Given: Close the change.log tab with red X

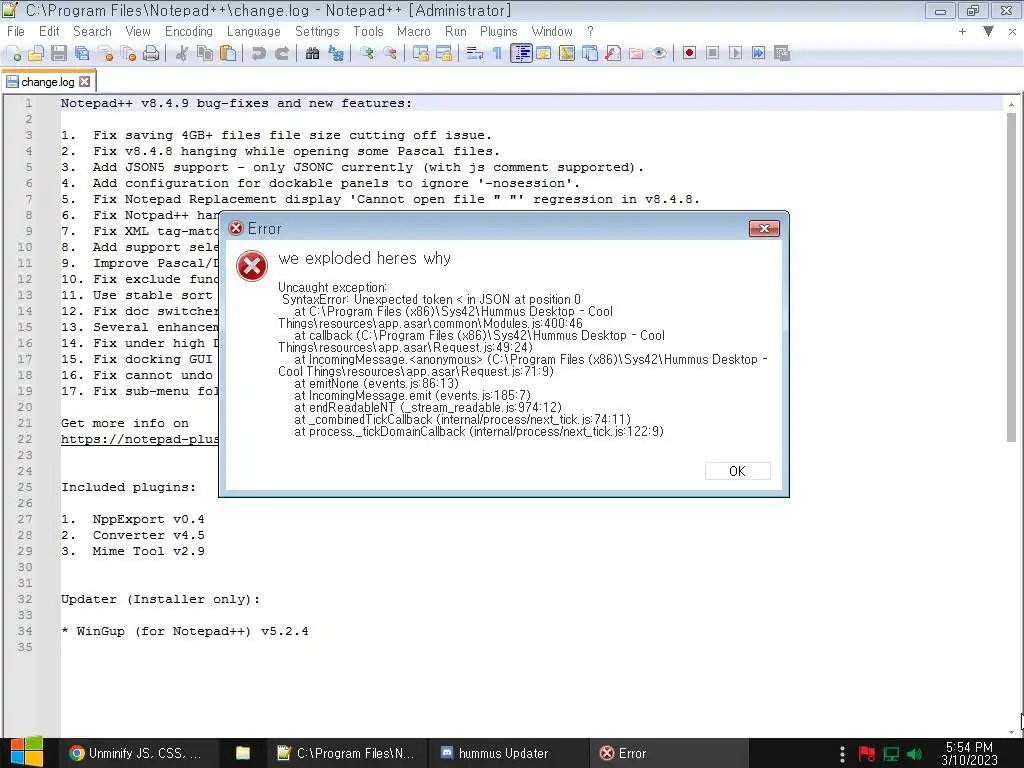Looking at the screenshot, I should coord(85,82).
